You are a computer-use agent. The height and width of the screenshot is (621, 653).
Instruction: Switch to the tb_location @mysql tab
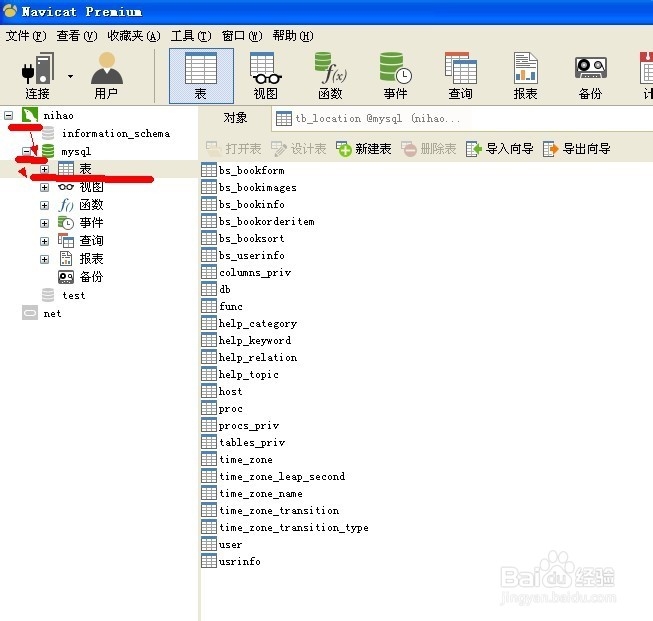[x=369, y=119]
